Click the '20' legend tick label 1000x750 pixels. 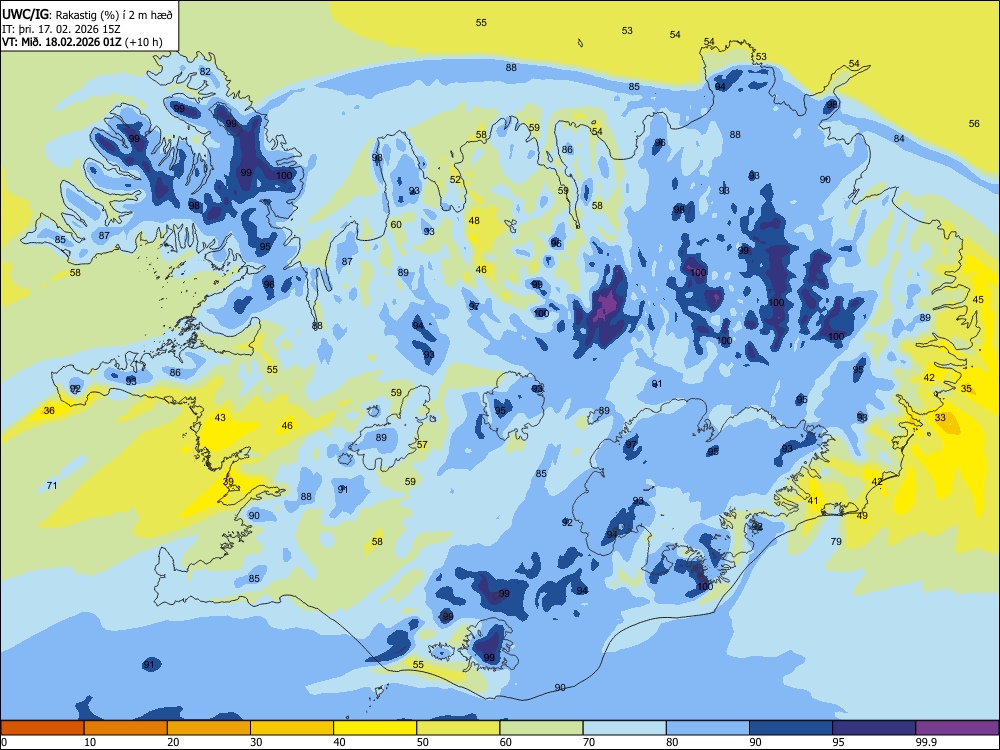point(173,742)
